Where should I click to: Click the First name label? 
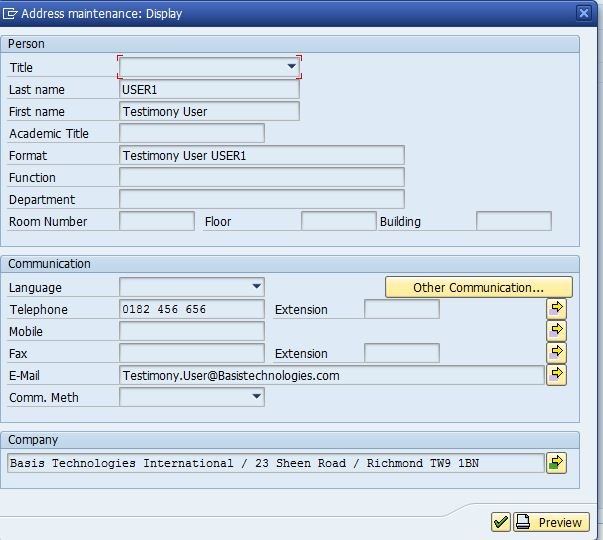[x=37, y=111]
